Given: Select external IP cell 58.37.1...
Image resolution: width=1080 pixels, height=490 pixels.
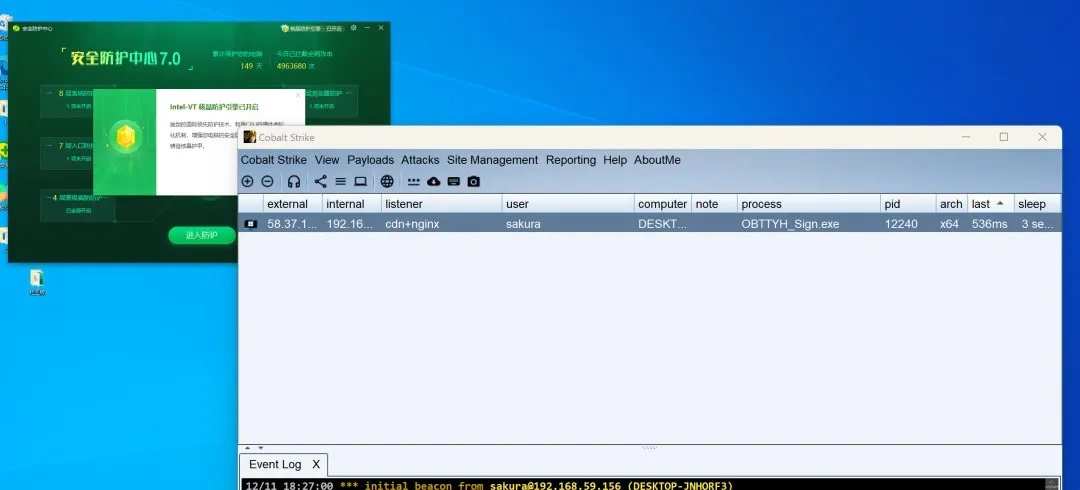Looking at the screenshot, I should [x=293, y=223].
